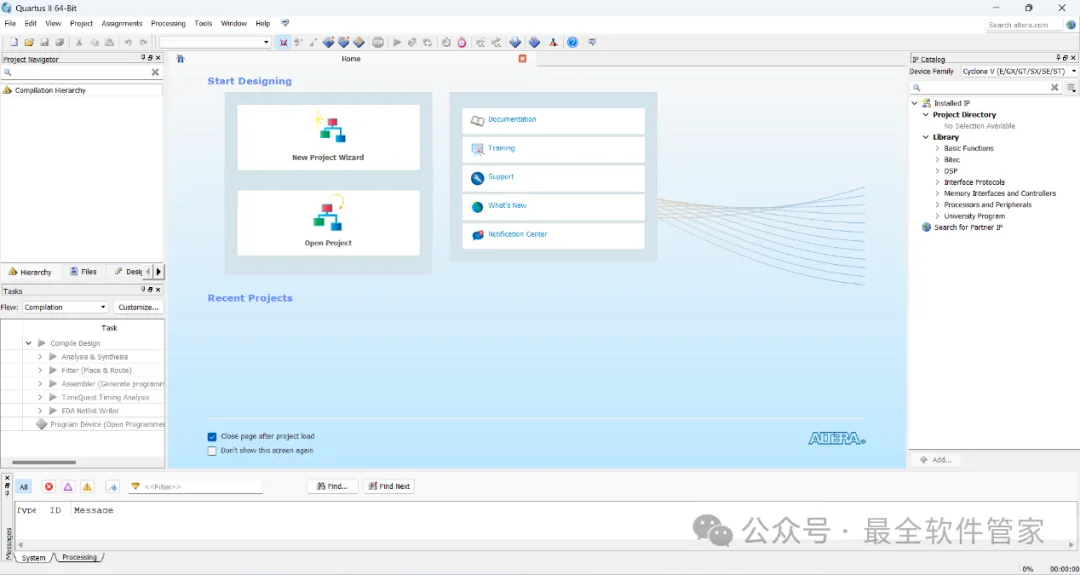Open the What's New link
Image resolution: width=1080 pixels, height=575 pixels.
click(507, 206)
